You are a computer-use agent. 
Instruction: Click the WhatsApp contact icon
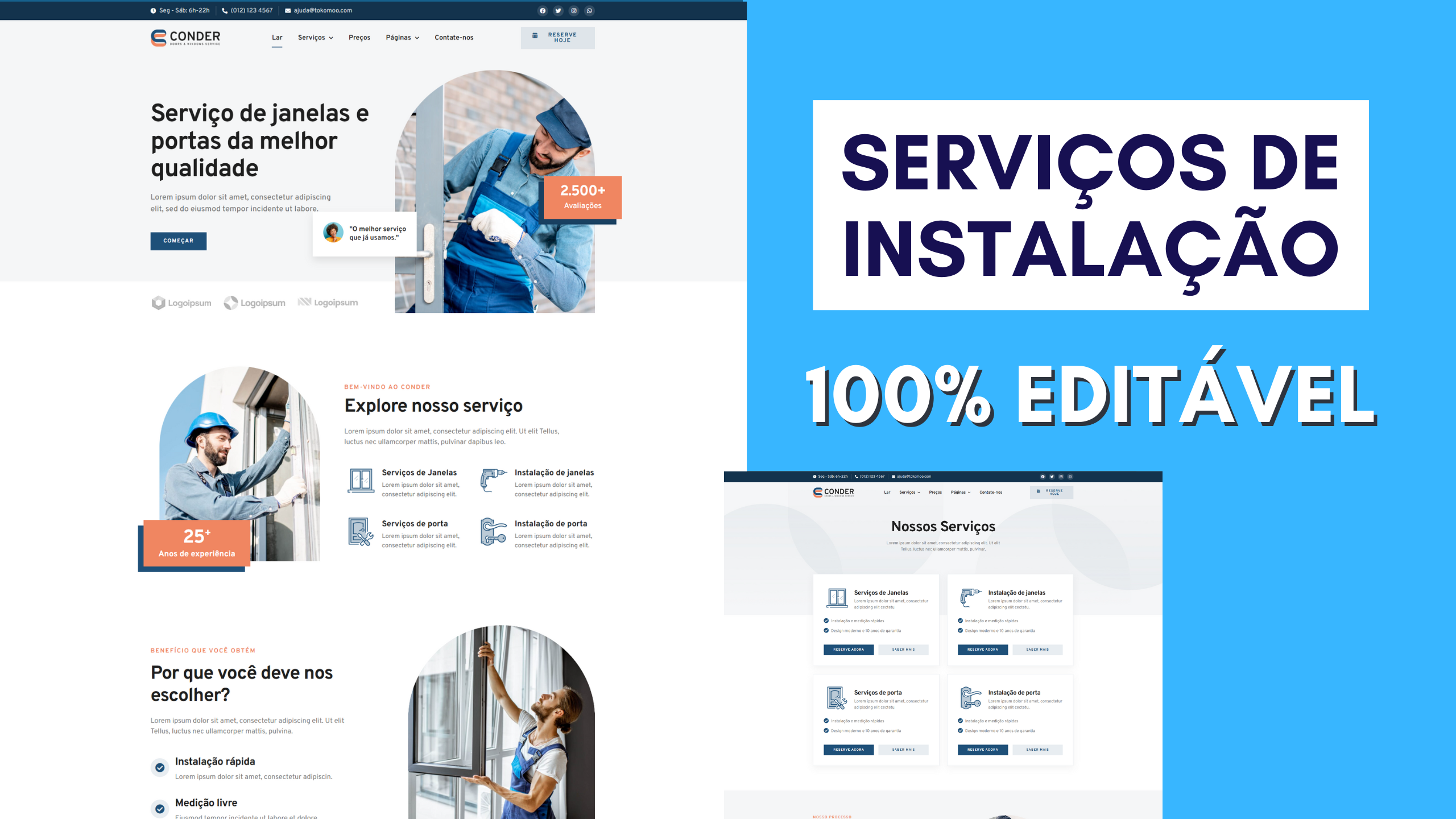point(591,10)
